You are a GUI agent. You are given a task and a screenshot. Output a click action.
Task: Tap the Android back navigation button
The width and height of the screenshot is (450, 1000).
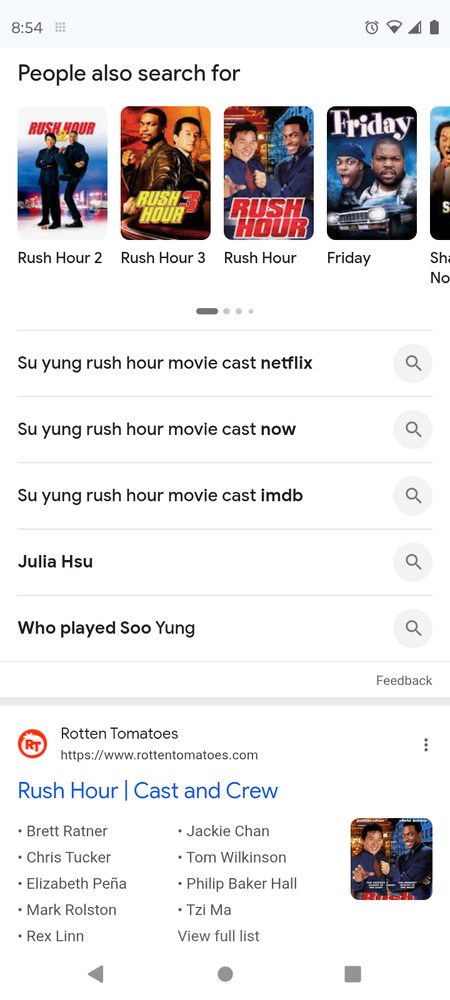(x=96, y=974)
